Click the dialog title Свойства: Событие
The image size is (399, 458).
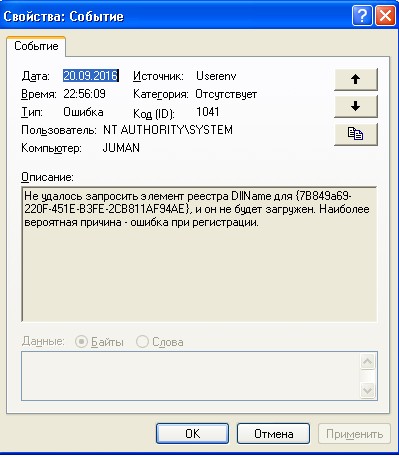(x=64, y=16)
